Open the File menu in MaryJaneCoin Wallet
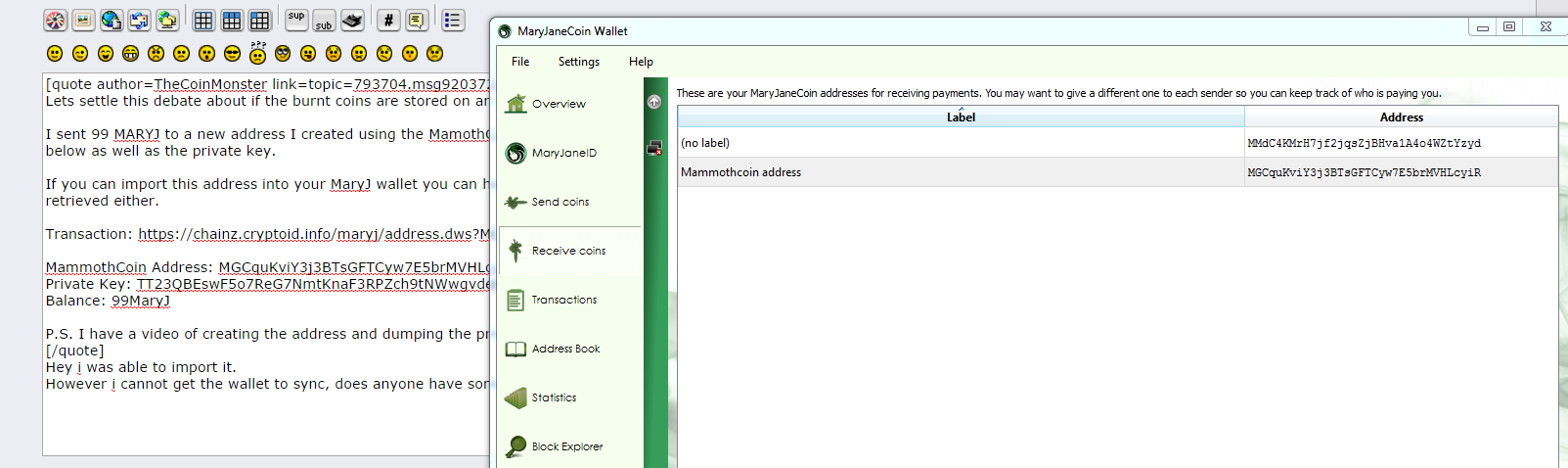Screen dimensions: 1568x468 520,61
